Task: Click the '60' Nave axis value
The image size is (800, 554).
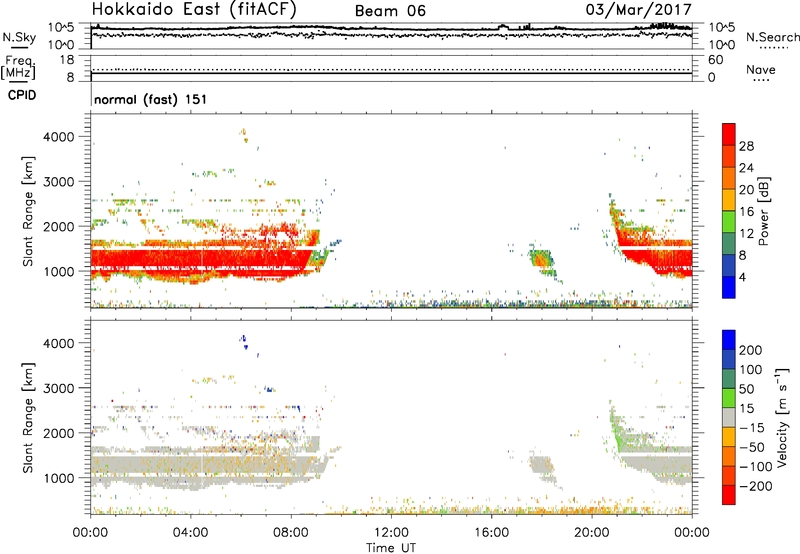Action: coord(715,60)
